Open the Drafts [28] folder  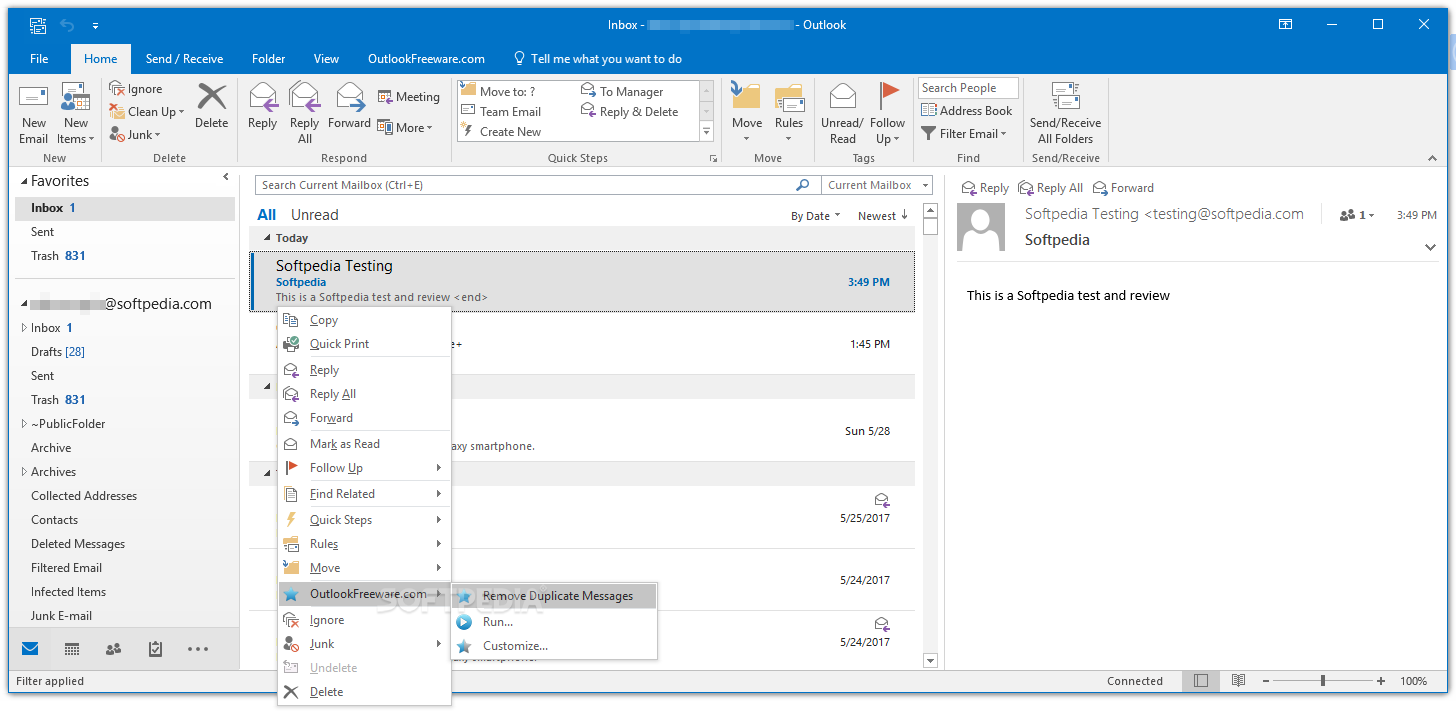58,352
